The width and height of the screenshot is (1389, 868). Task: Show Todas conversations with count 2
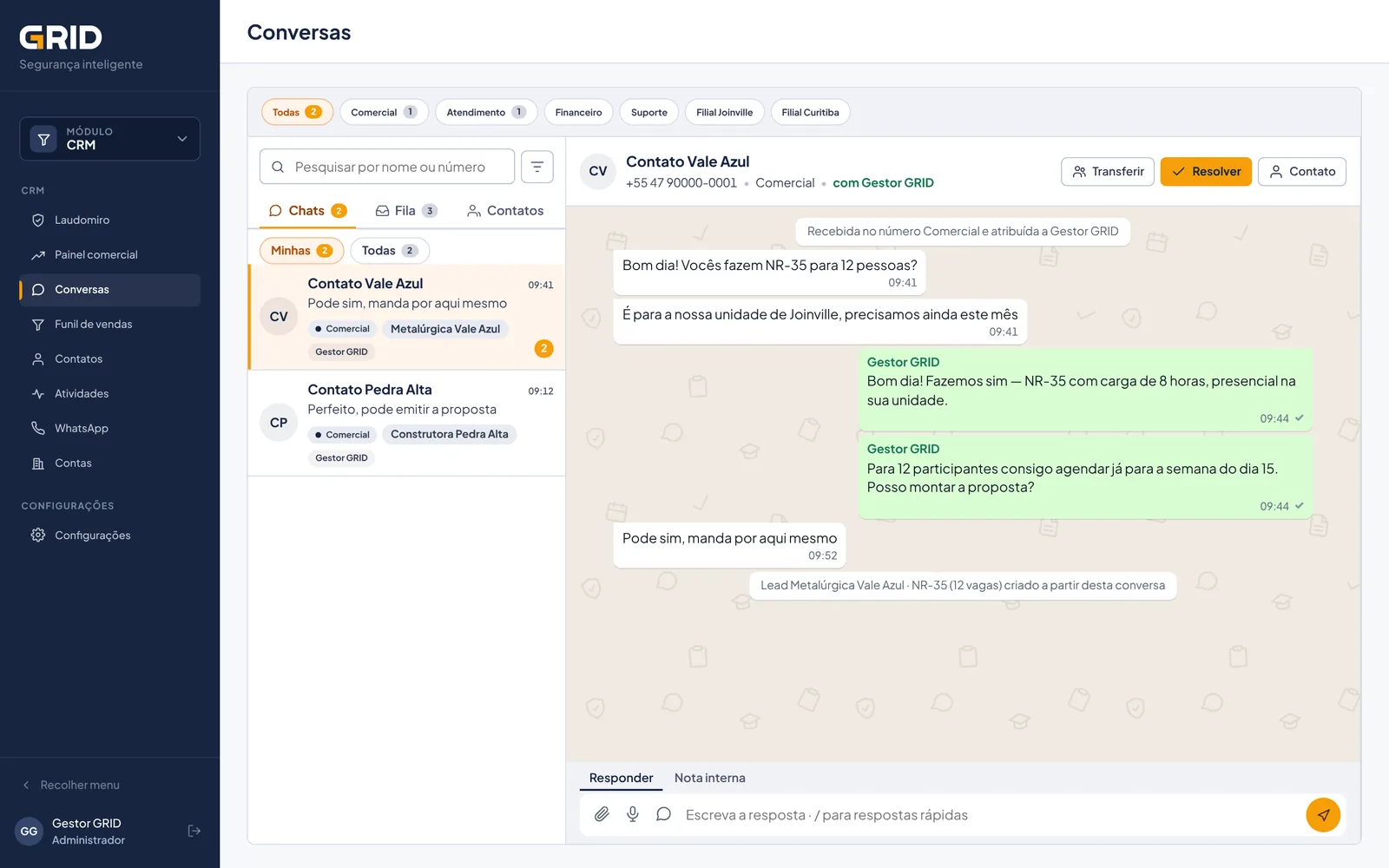tap(390, 251)
